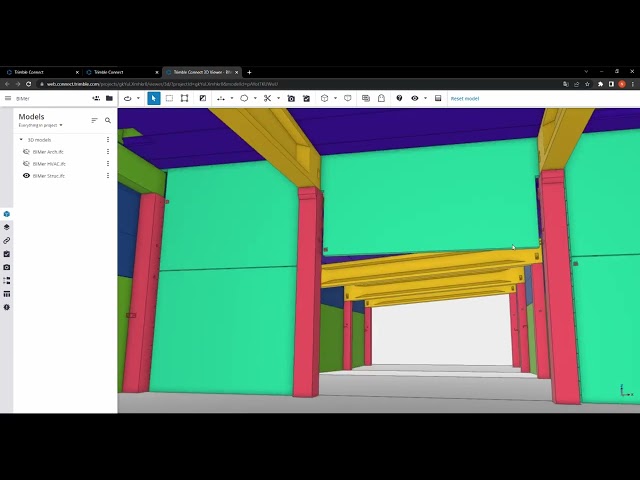Screen dimensions: 640x480
Task: Switch to the second Trimble Connect tab
Action: point(121,72)
